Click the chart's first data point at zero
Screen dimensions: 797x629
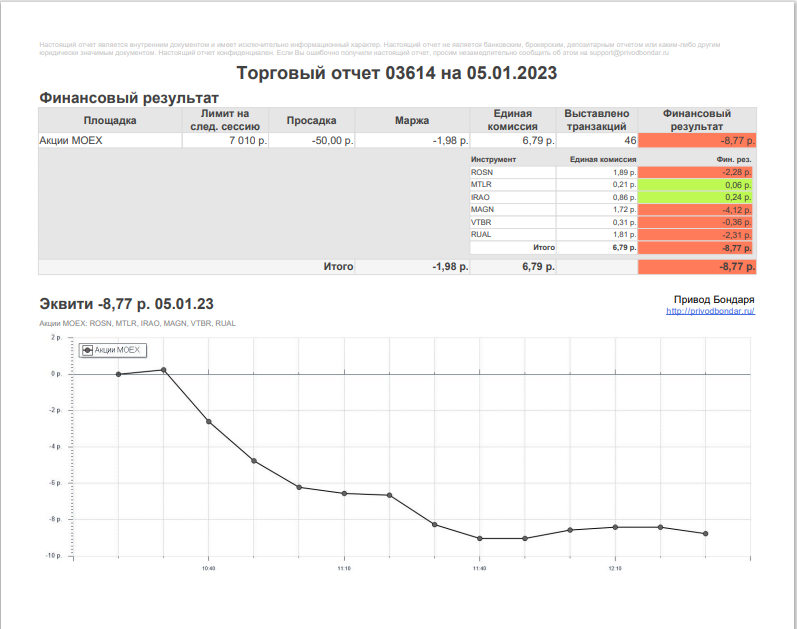(x=118, y=374)
